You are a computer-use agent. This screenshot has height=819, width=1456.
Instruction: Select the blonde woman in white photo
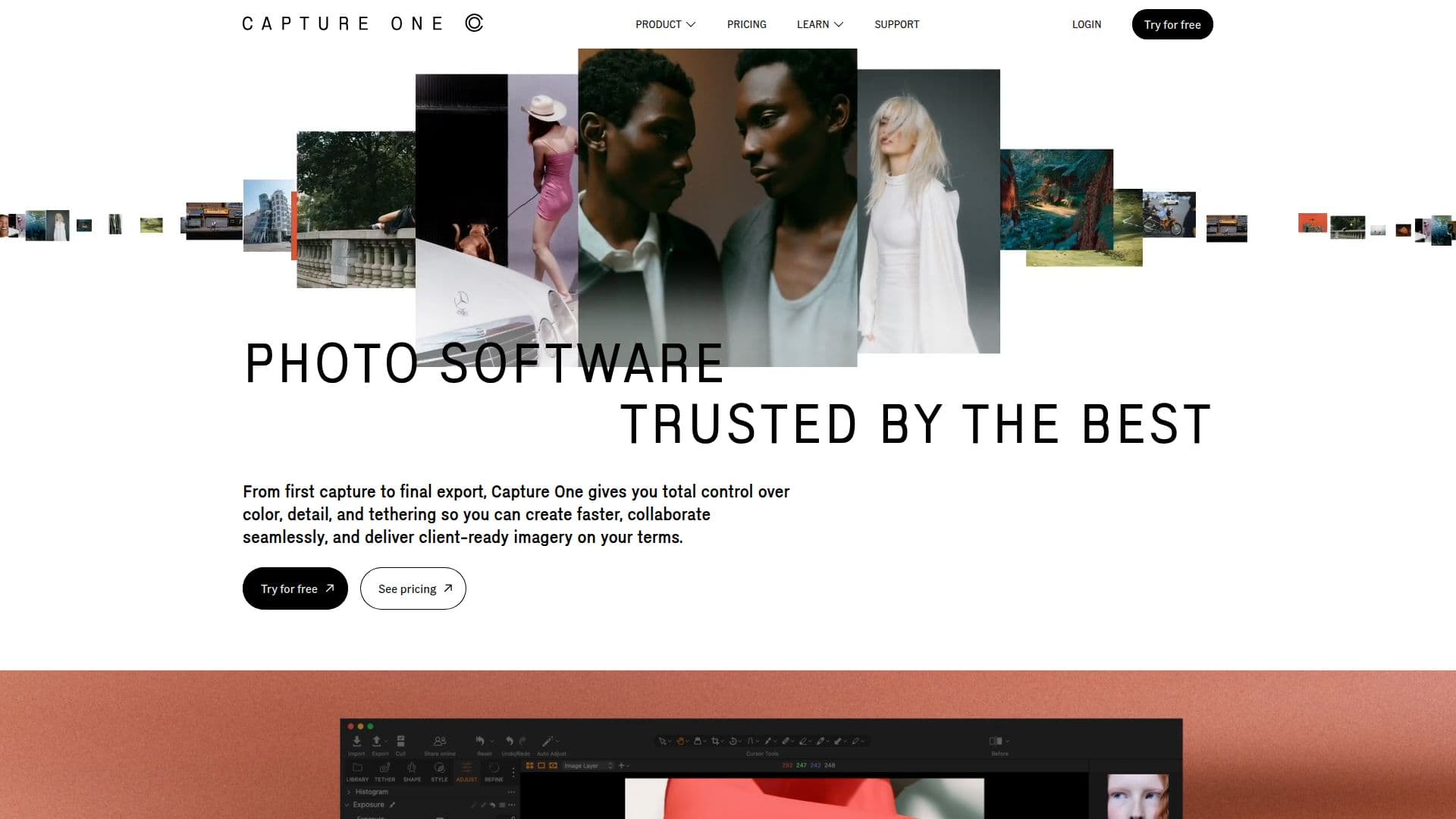coord(928,211)
